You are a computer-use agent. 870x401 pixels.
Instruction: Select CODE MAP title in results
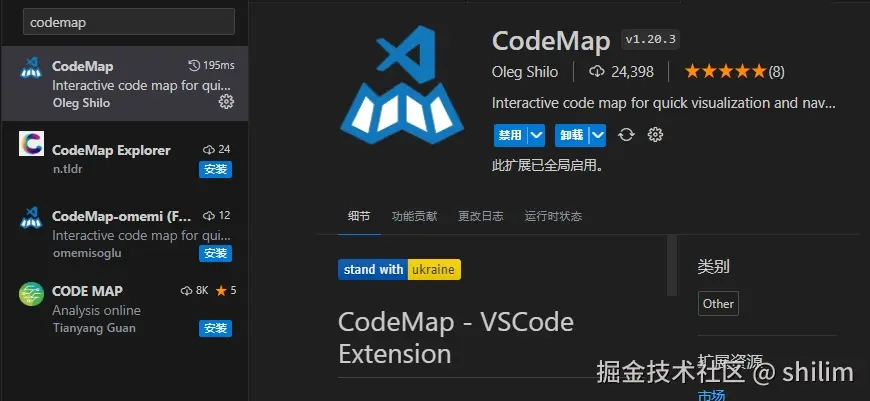(87, 291)
